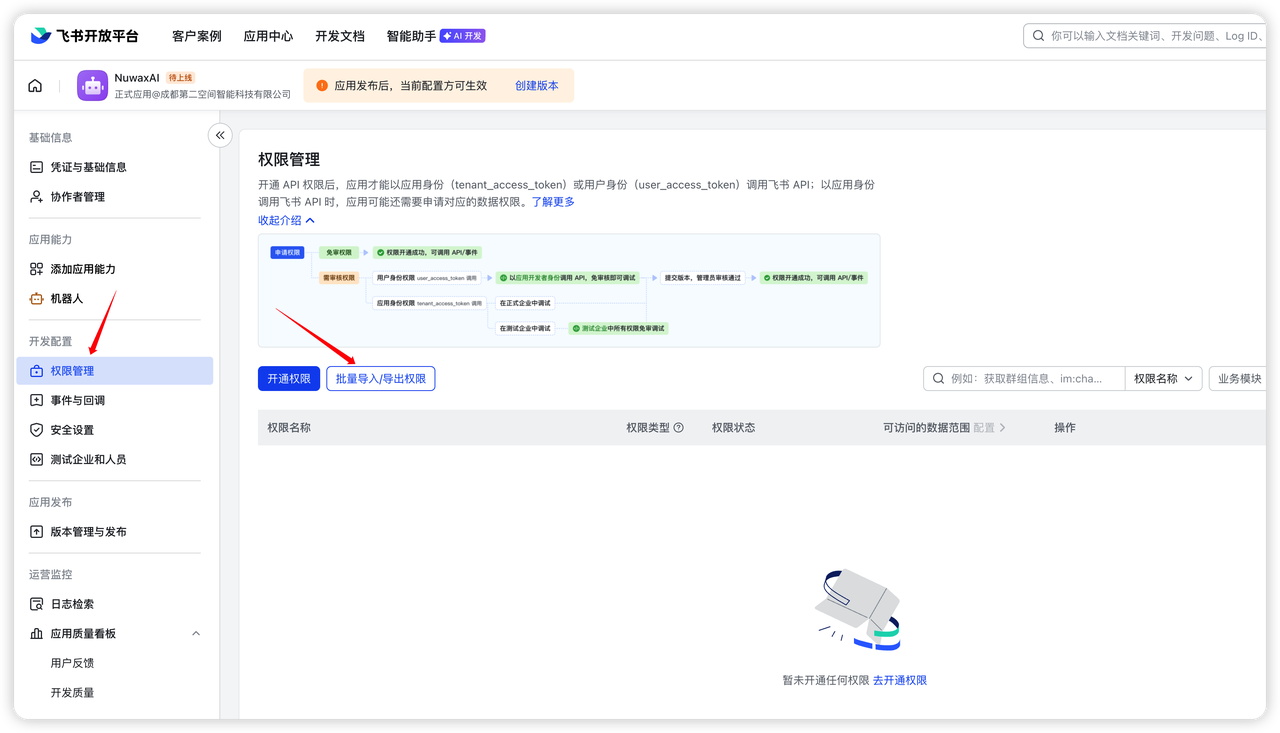Click the 日志检索 search-log icon
Image resolution: width=1280 pixels, height=733 pixels.
[x=37, y=604]
